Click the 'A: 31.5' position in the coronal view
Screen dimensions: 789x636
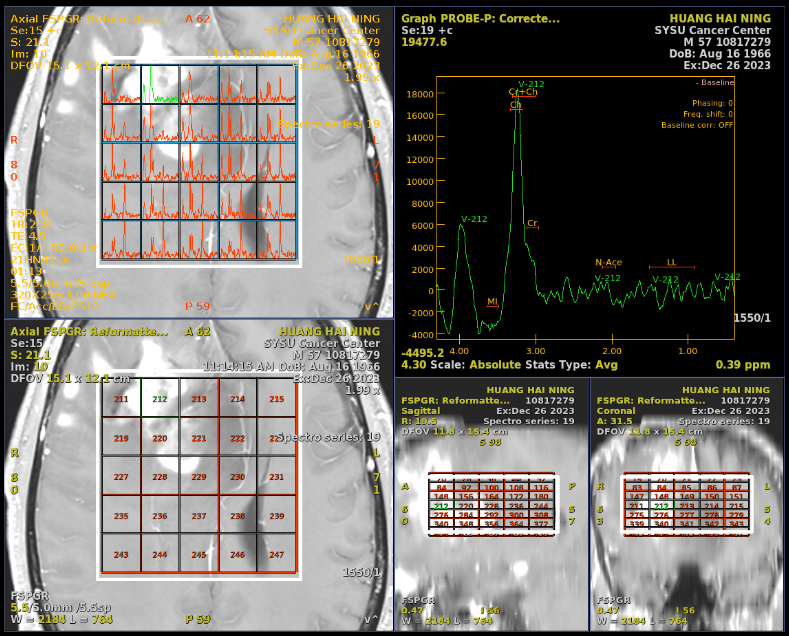[x=614, y=421]
